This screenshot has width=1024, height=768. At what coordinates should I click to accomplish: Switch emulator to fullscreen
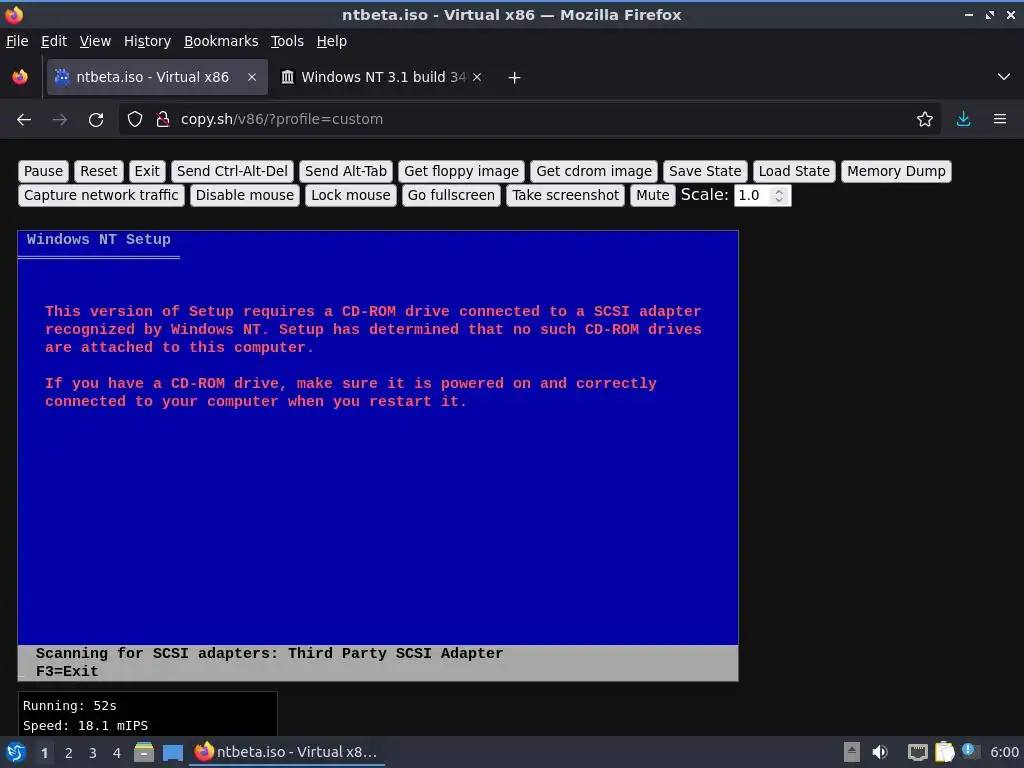(451, 195)
